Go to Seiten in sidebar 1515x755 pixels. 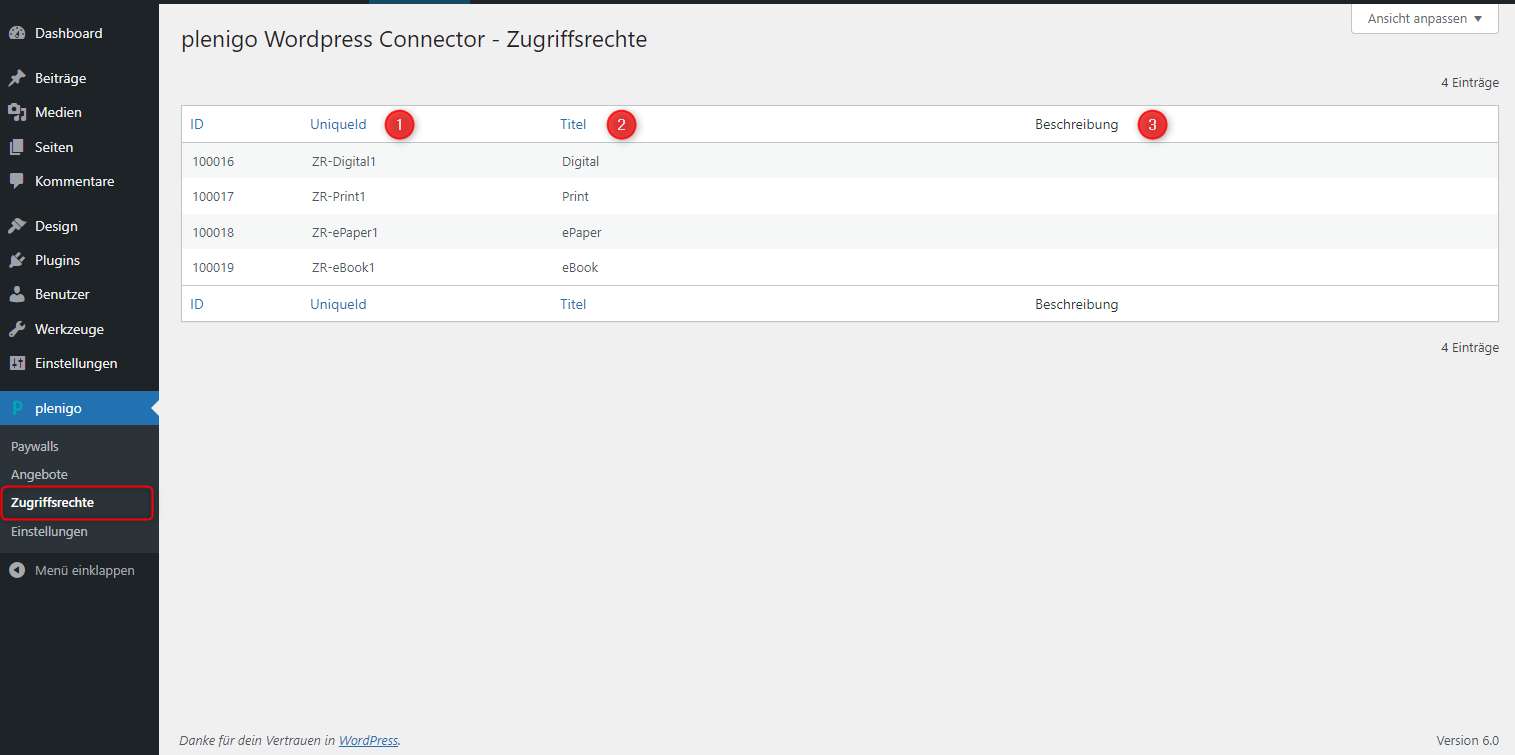(79, 147)
